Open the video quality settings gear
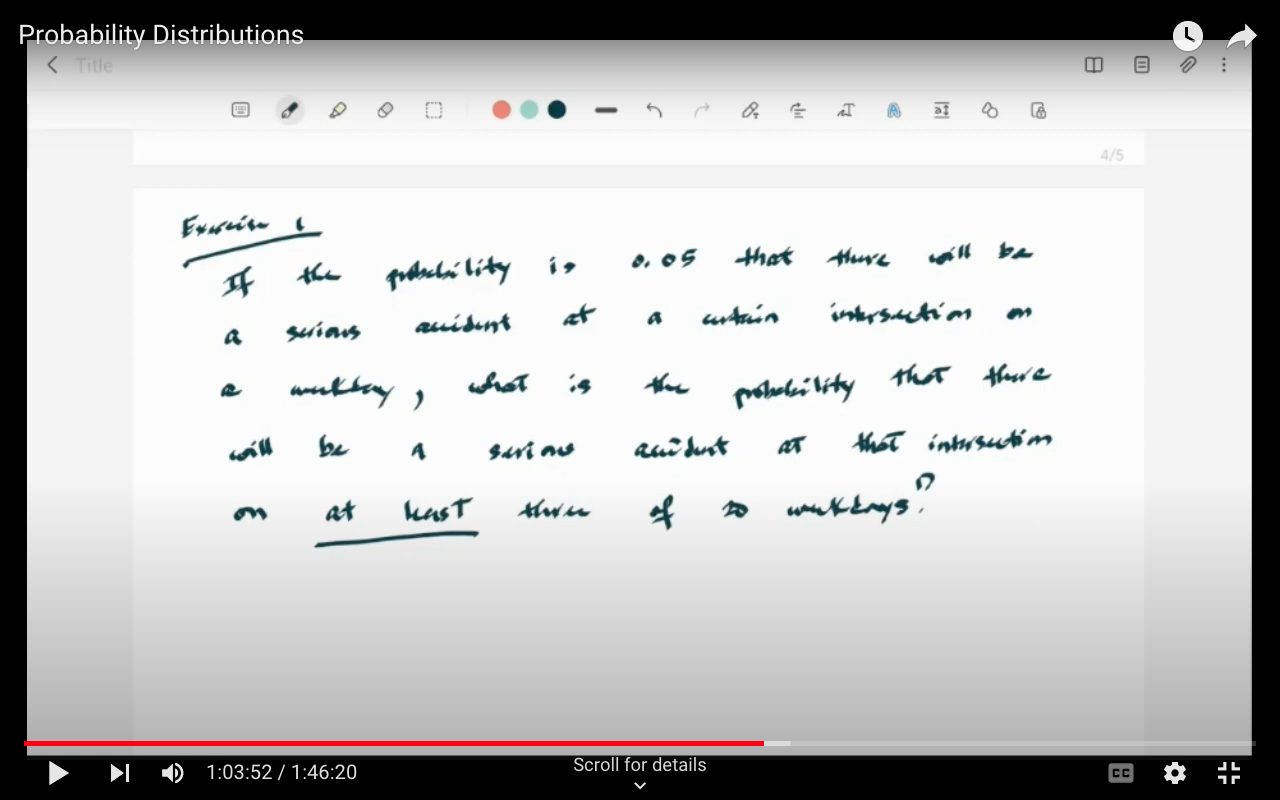The width and height of the screenshot is (1280, 800). point(1174,773)
